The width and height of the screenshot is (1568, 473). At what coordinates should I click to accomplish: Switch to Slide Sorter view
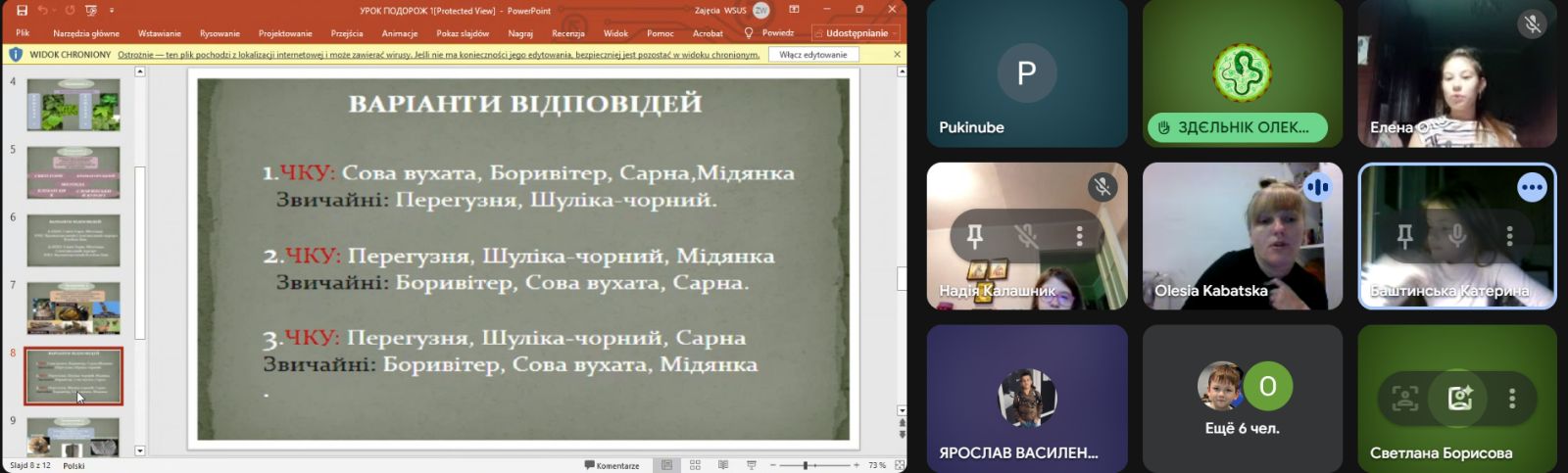[695, 465]
